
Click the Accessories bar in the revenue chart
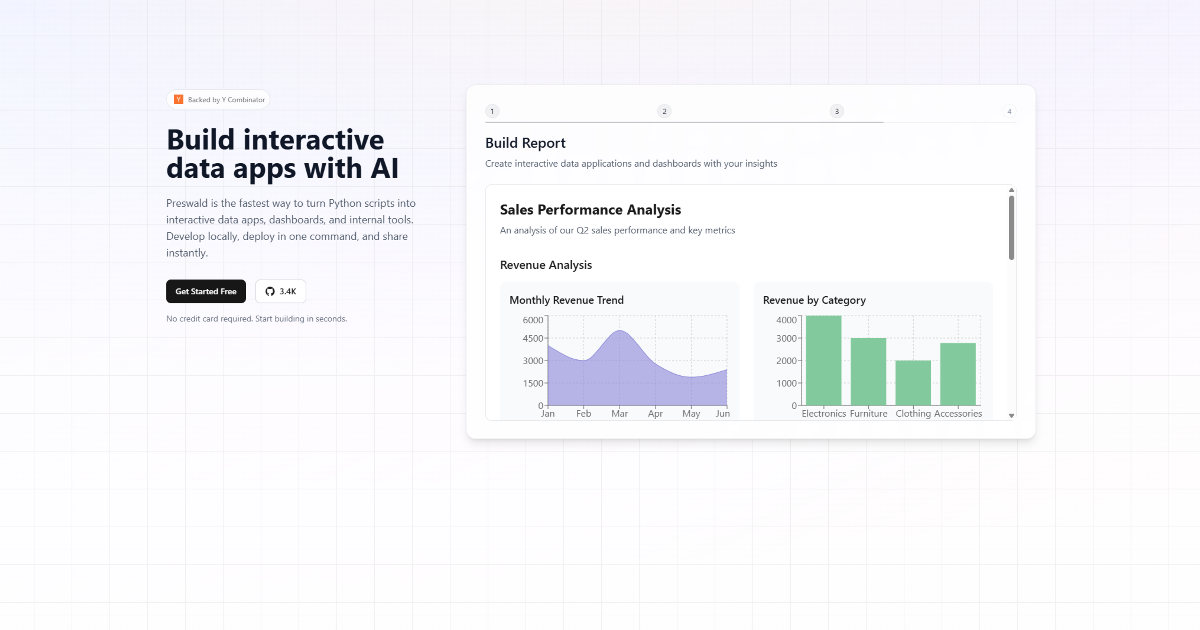click(958, 374)
